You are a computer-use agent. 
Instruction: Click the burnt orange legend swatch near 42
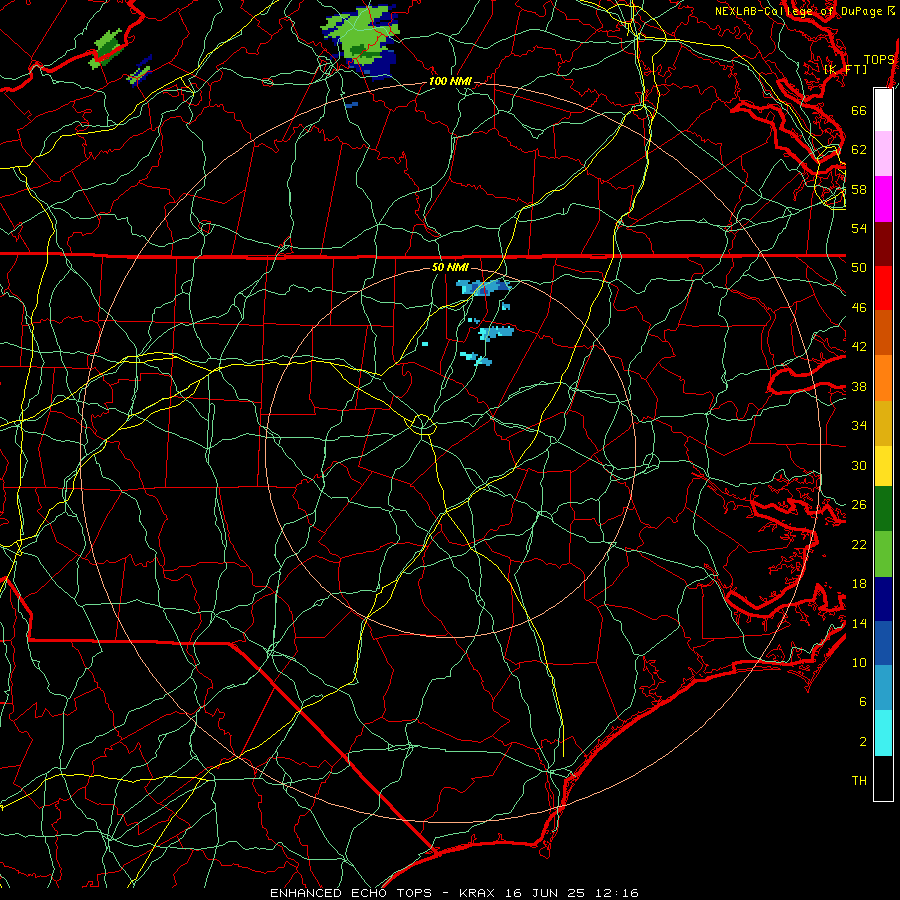pyautogui.click(x=883, y=332)
